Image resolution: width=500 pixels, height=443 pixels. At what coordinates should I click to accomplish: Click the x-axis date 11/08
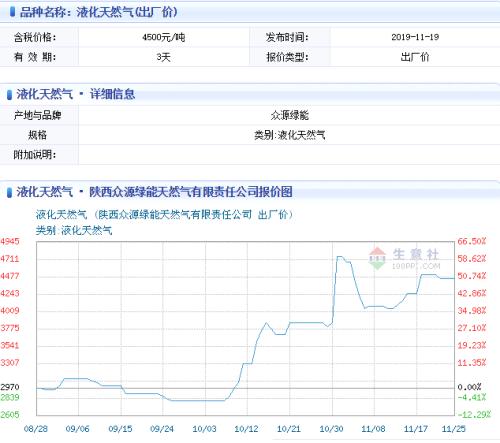click(x=373, y=429)
